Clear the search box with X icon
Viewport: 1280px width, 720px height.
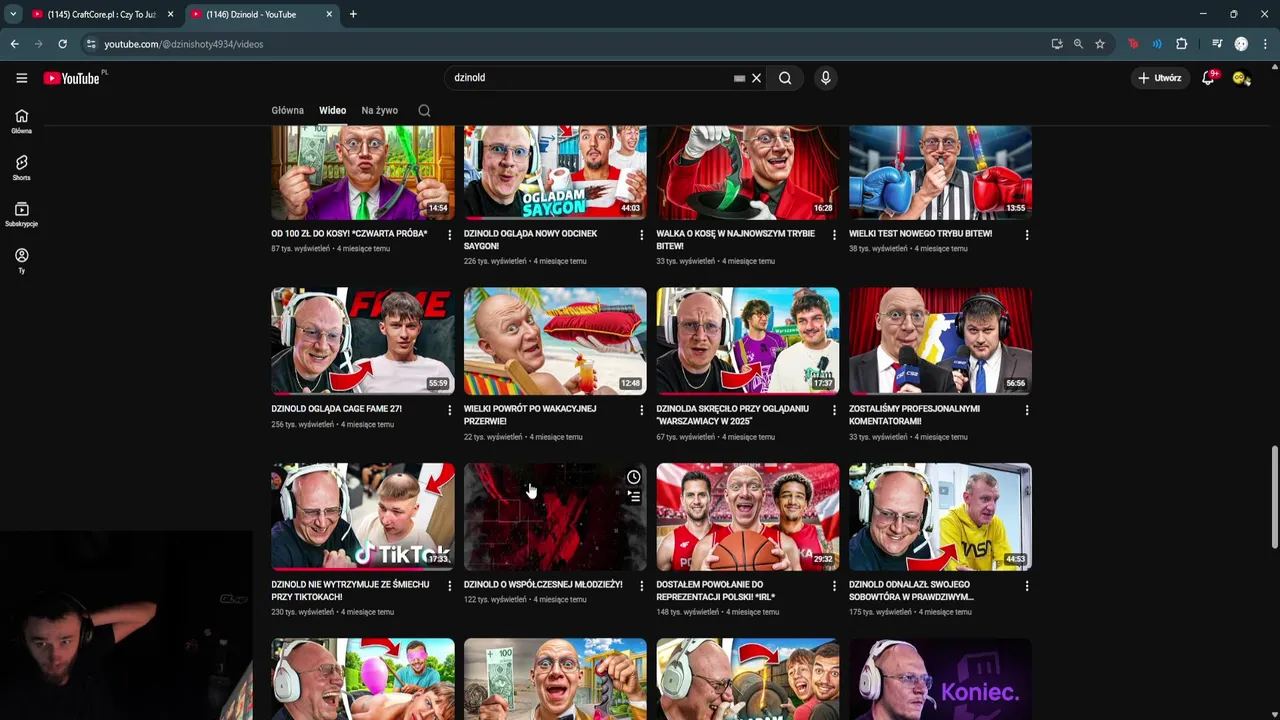click(756, 78)
